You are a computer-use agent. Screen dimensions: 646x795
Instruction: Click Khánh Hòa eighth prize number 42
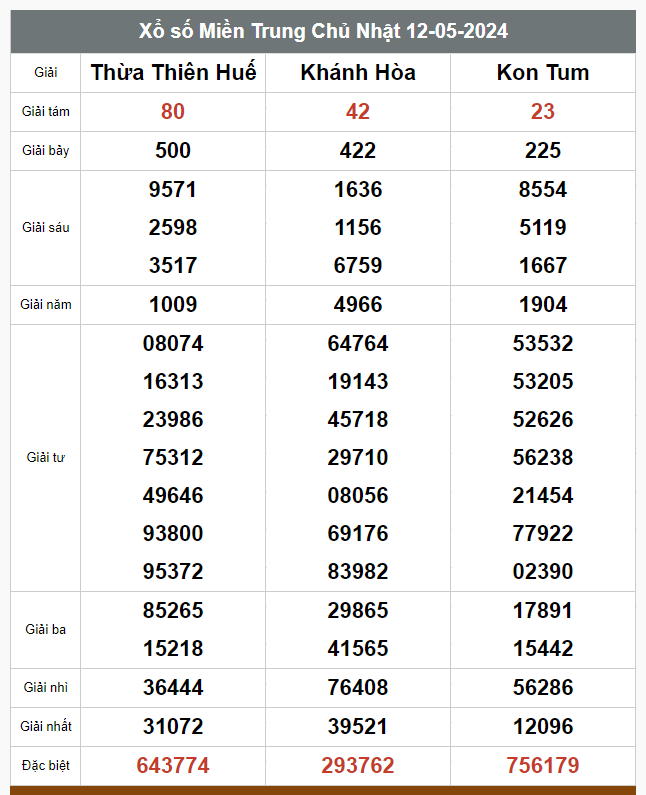(x=358, y=111)
